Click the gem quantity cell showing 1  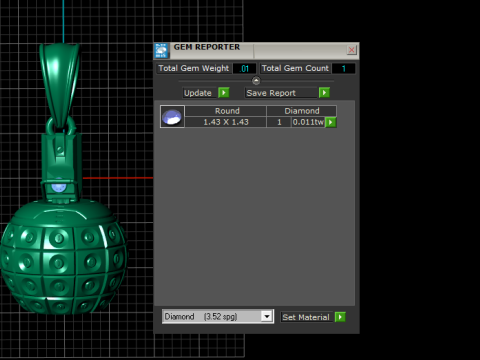(279, 122)
